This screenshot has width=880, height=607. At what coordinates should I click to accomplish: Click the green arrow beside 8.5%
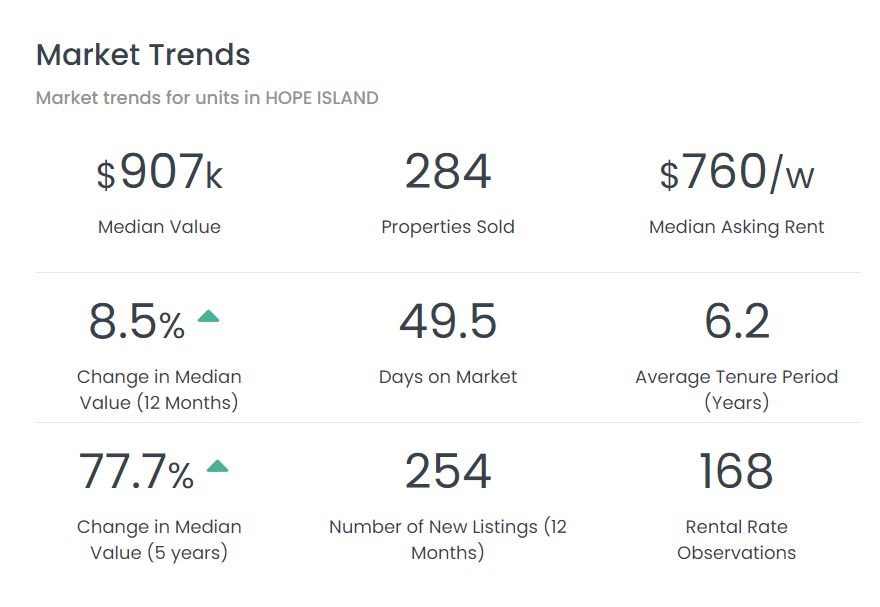208,317
